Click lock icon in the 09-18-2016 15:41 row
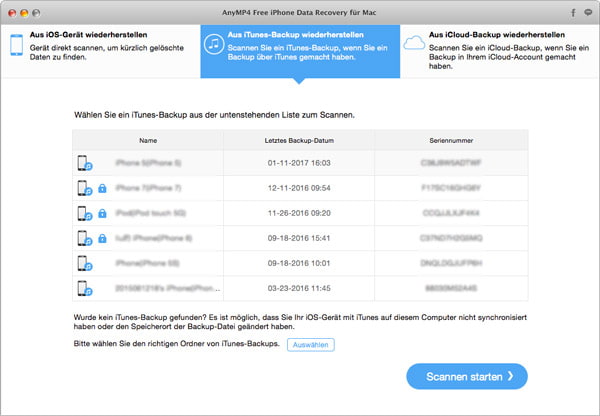 [102, 238]
